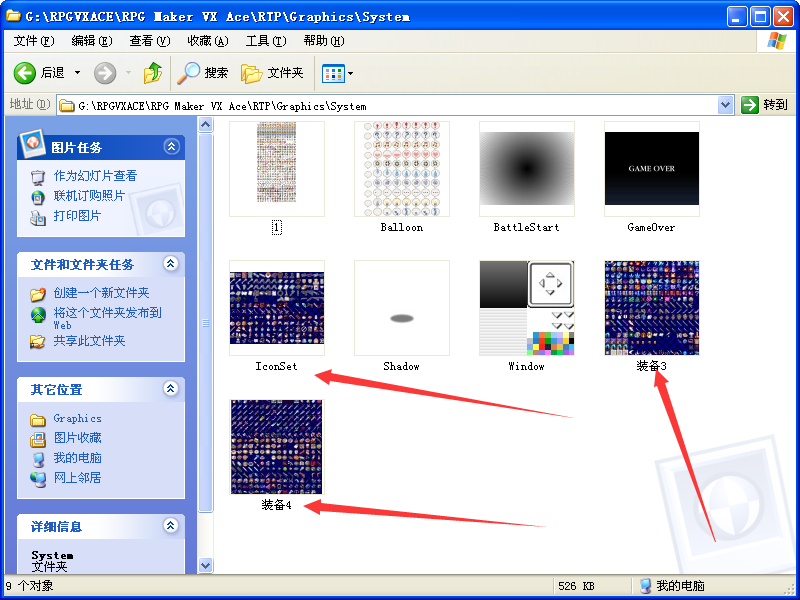Click the sidebar scroll down arrow
Screen dimensions: 800x600
tap(205, 565)
